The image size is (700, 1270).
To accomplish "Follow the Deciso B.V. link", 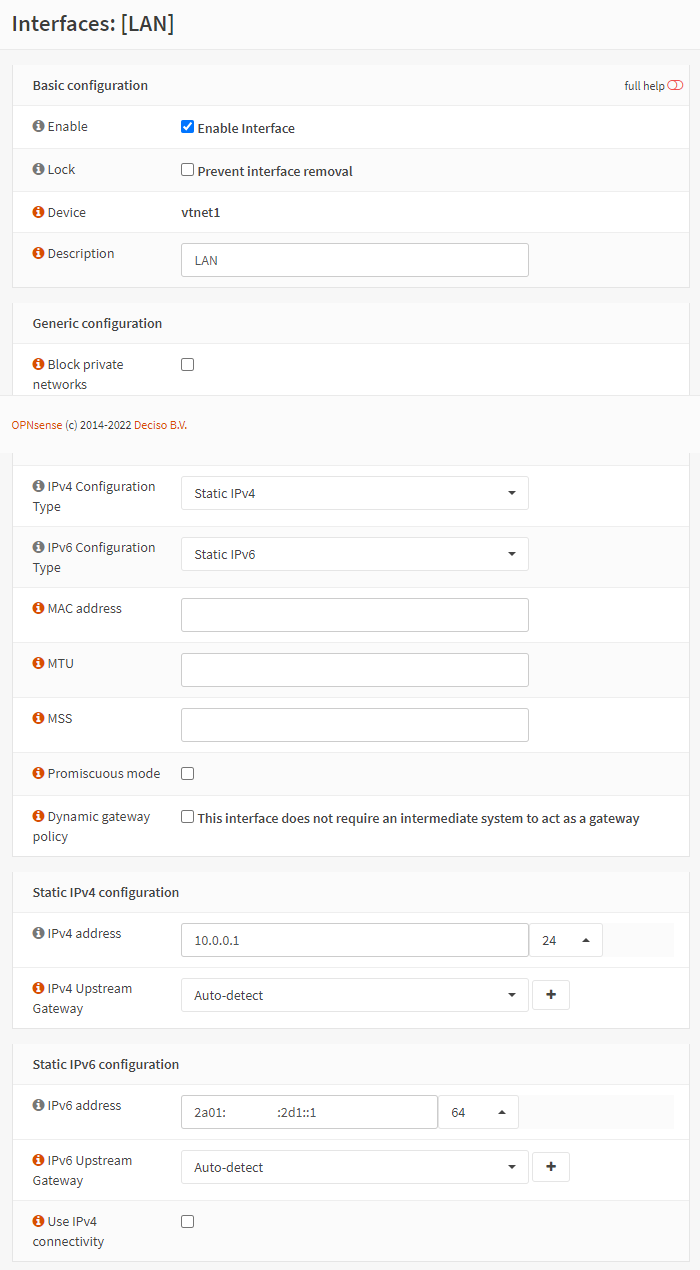I will [160, 425].
